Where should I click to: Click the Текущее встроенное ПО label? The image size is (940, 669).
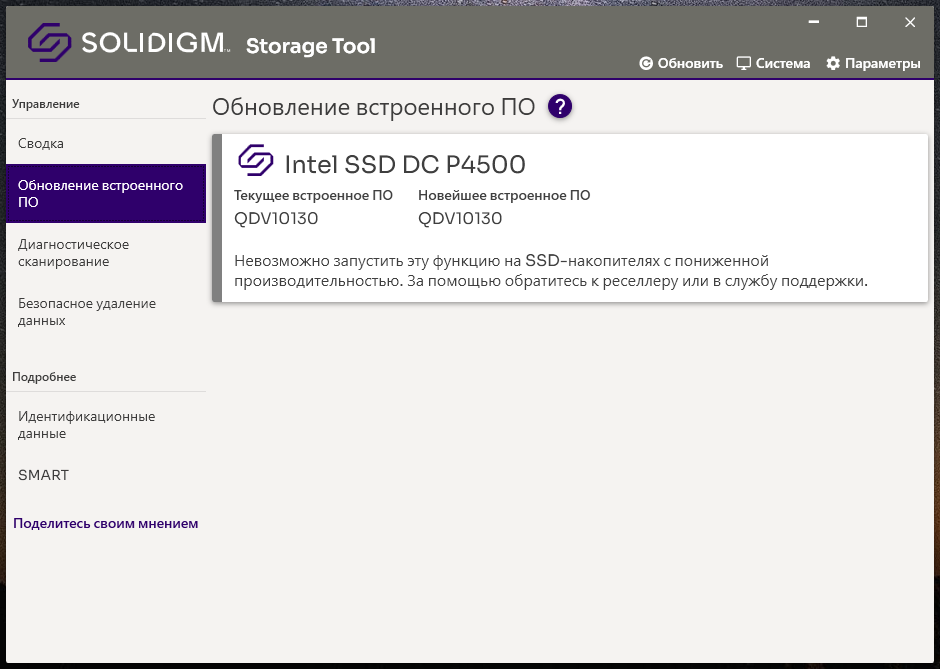click(x=313, y=195)
